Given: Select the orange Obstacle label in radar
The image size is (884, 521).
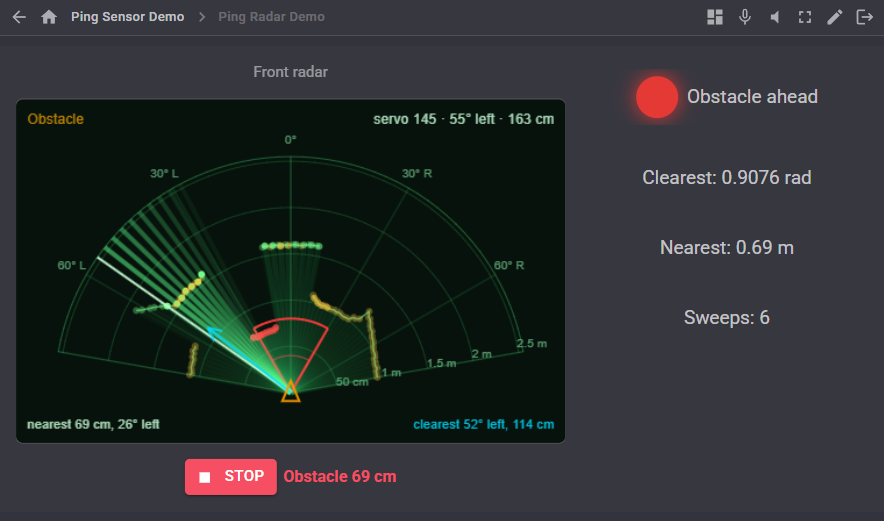Looking at the screenshot, I should [x=55, y=119].
